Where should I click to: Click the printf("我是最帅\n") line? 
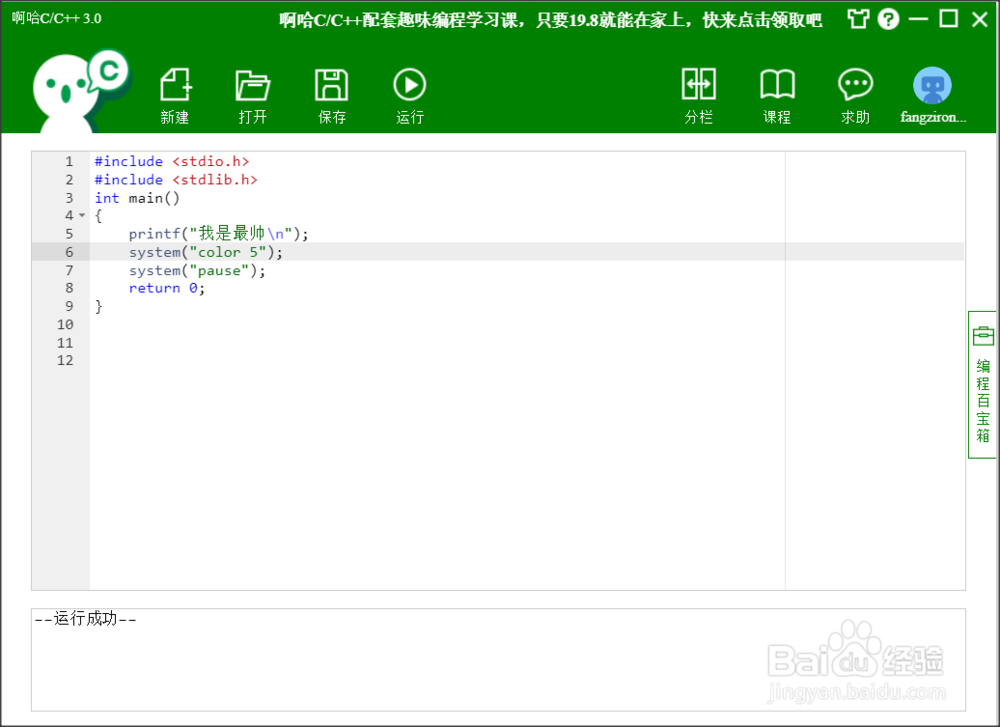(218, 234)
